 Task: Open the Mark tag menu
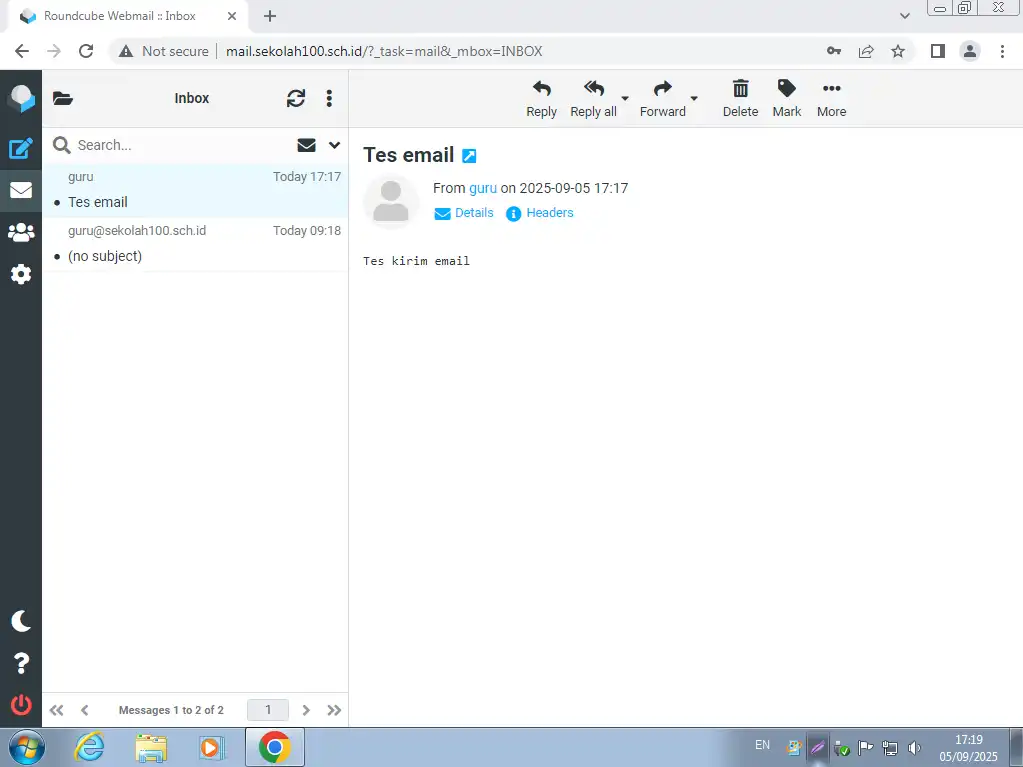pyautogui.click(x=787, y=99)
